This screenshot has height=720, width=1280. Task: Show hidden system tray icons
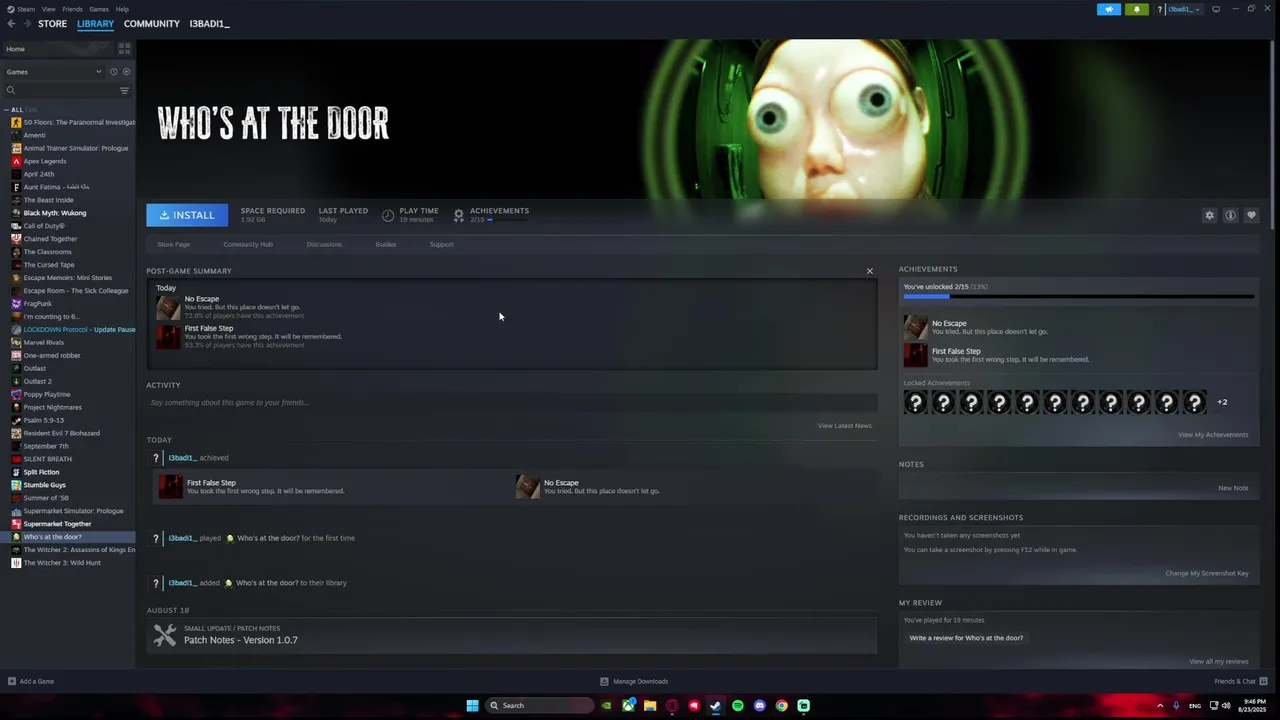click(1160, 705)
